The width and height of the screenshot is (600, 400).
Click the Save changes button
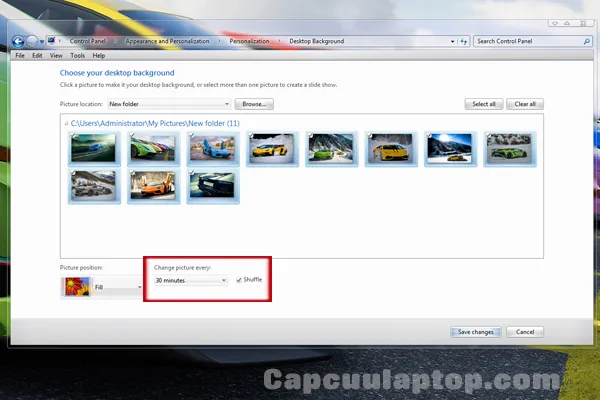(x=475, y=332)
